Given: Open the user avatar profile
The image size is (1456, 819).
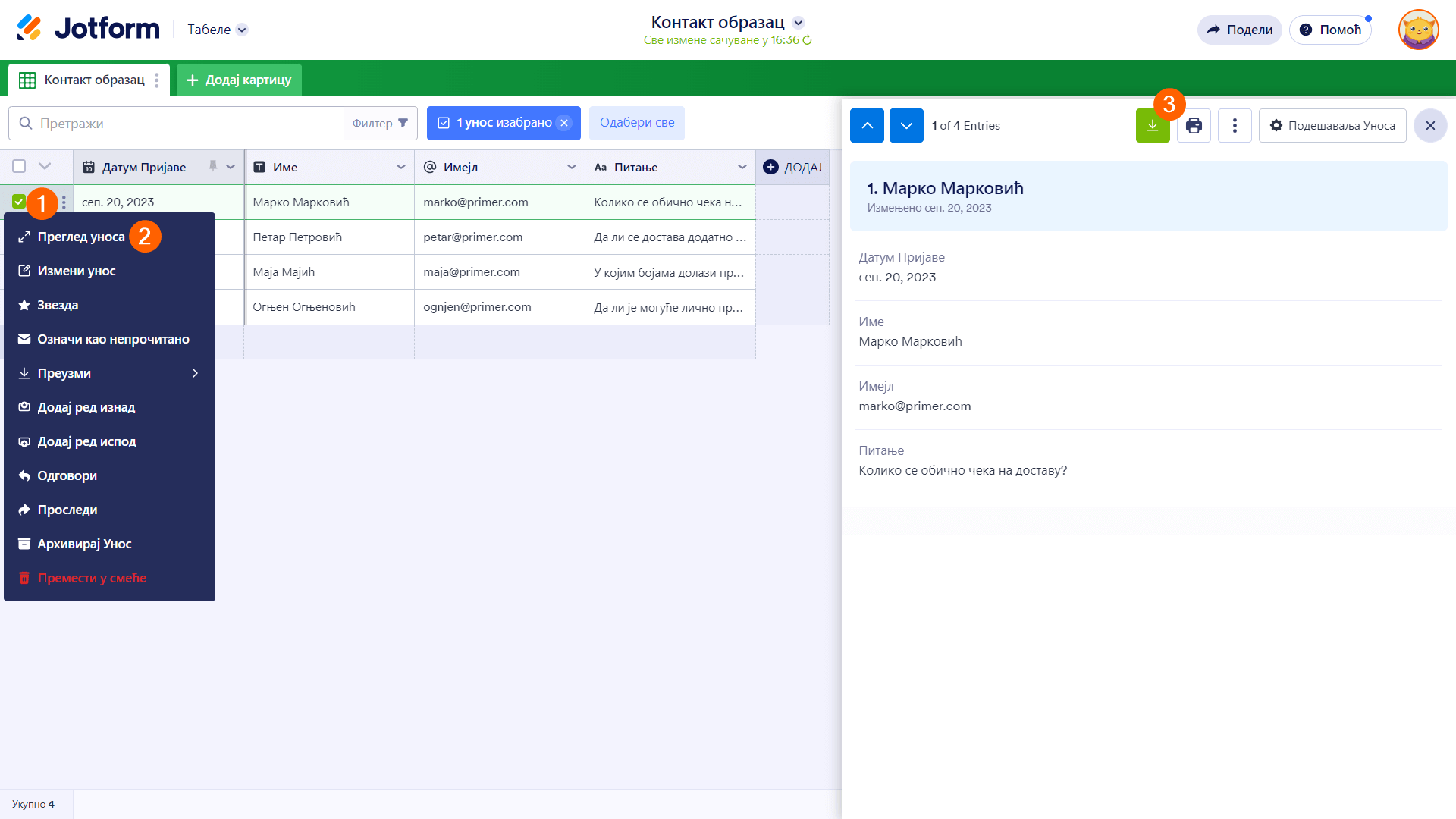Looking at the screenshot, I should coord(1418,30).
